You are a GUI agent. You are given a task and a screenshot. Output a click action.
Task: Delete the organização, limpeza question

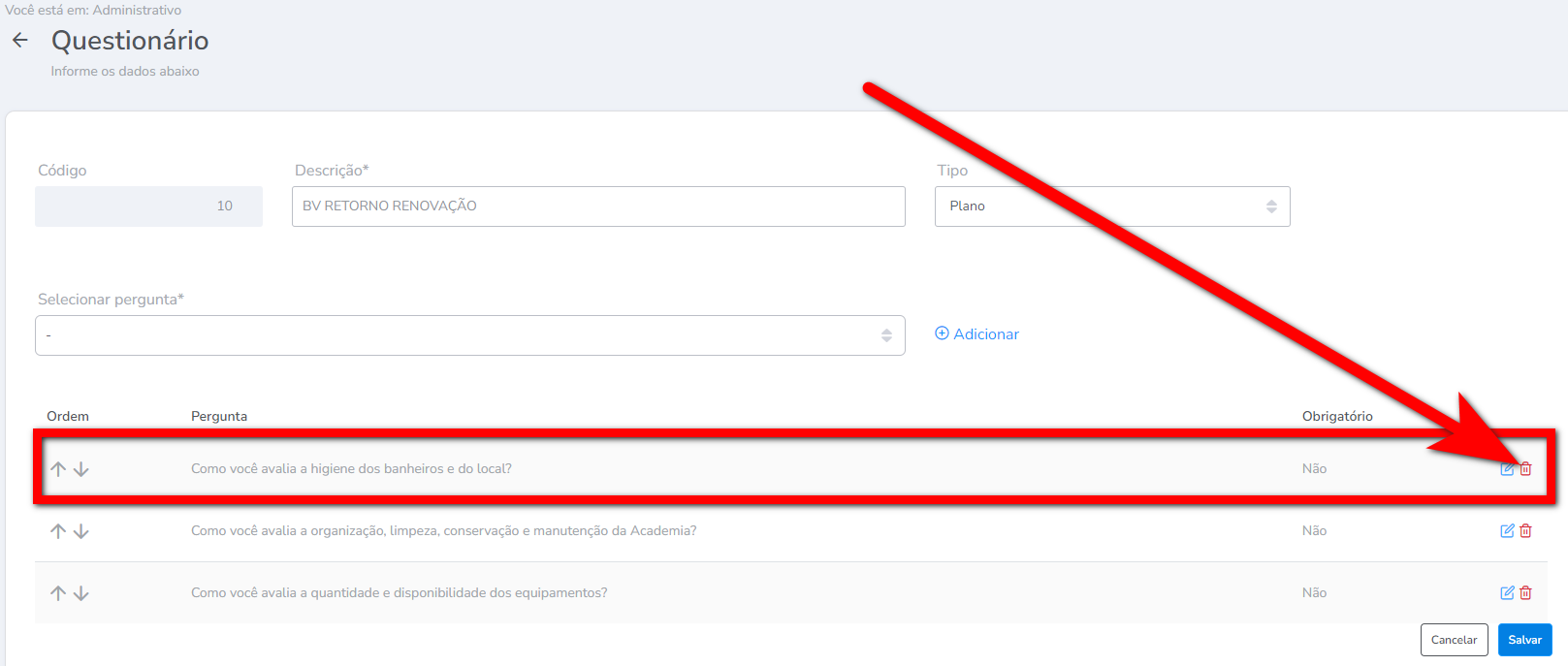1525,531
